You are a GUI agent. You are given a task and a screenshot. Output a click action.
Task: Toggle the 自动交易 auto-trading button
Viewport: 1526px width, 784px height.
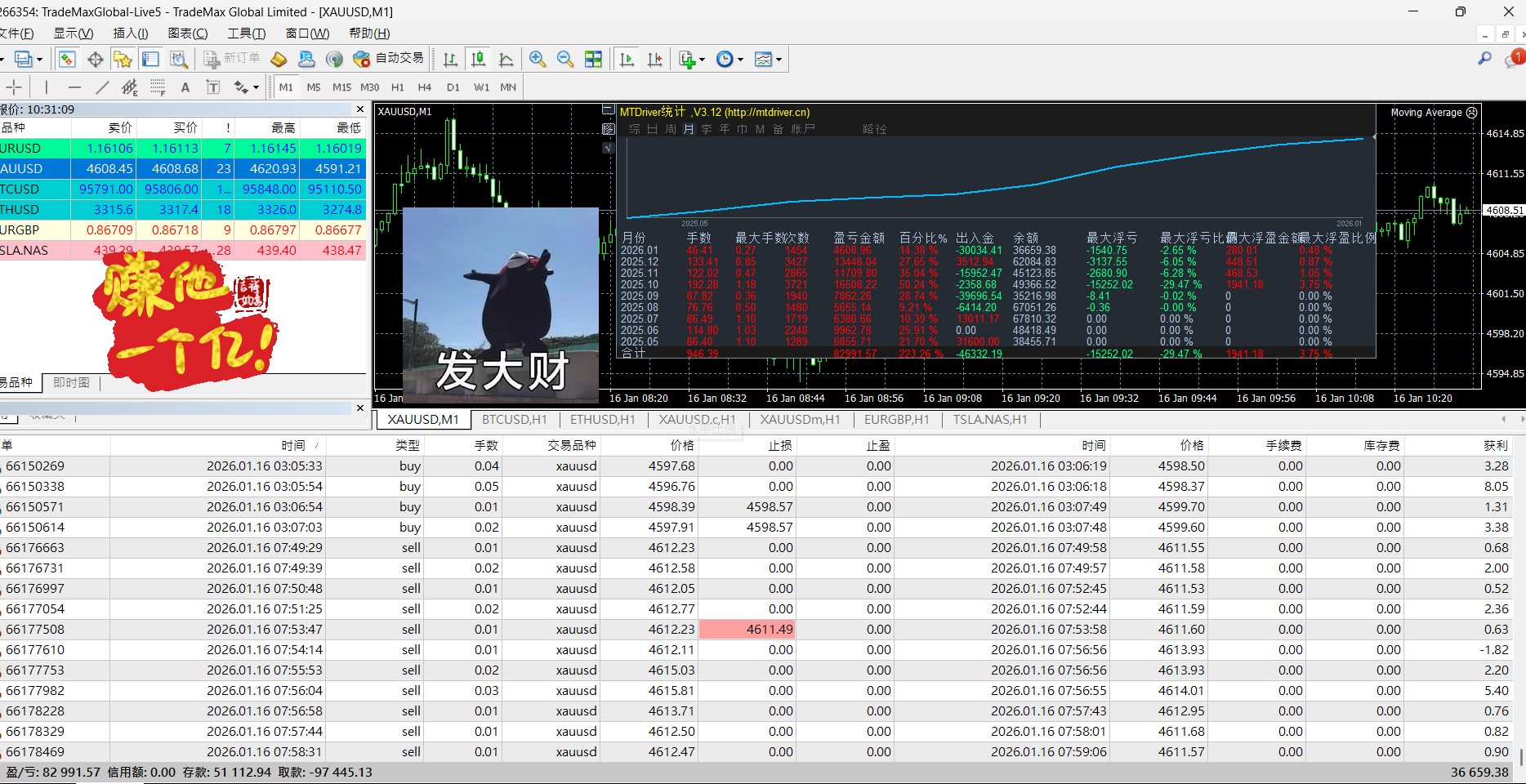(x=389, y=59)
